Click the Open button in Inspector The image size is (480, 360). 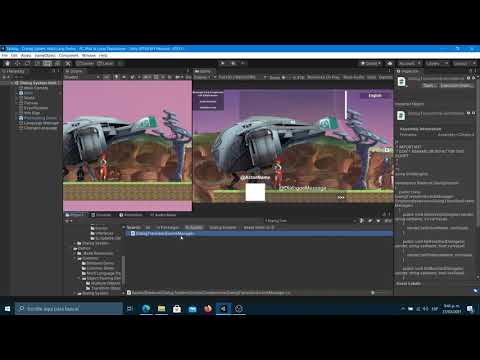[x=429, y=85]
